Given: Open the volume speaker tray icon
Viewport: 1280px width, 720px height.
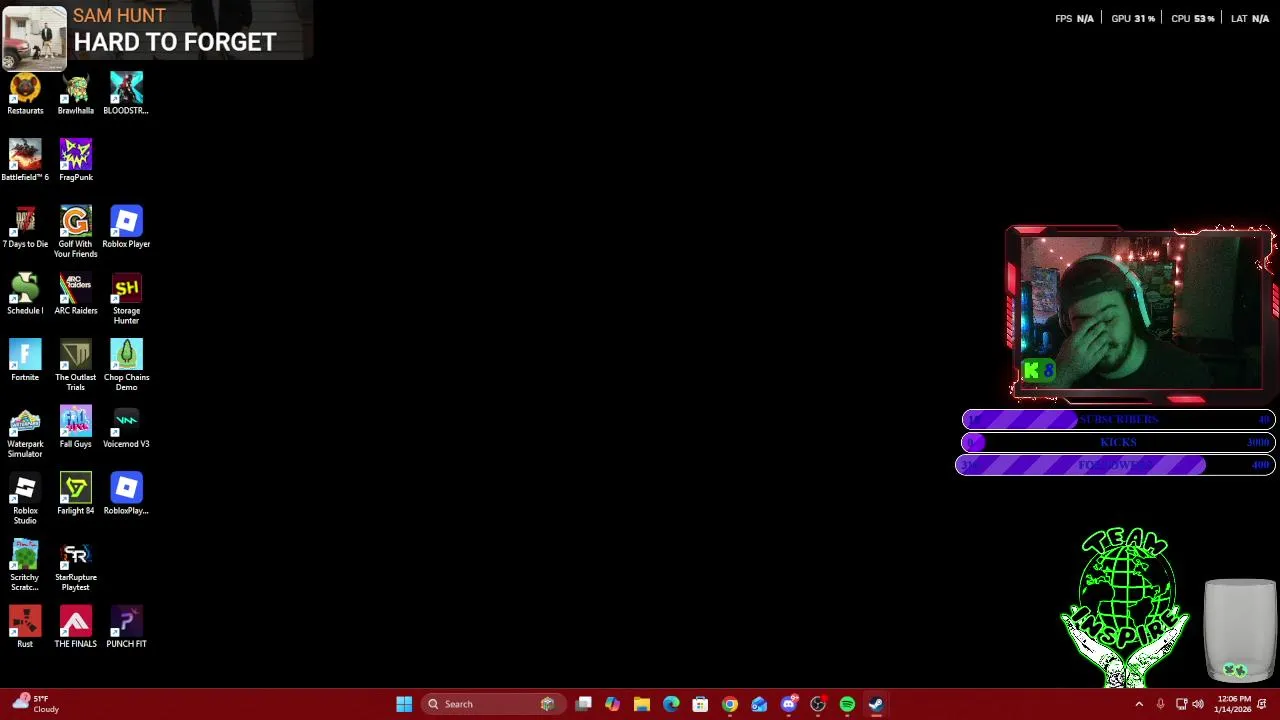Looking at the screenshot, I should point(1198,704).
